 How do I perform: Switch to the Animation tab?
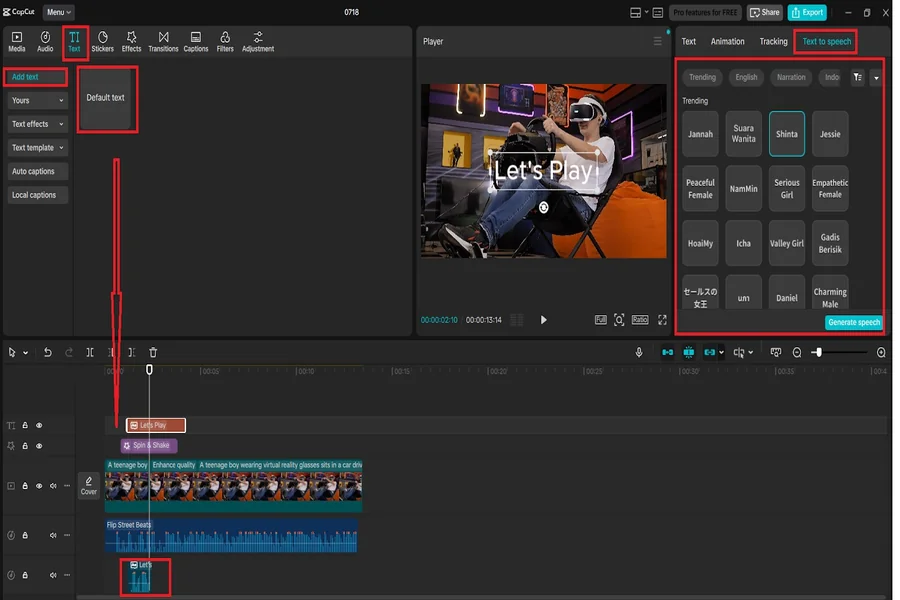click(x=727, y=42)
